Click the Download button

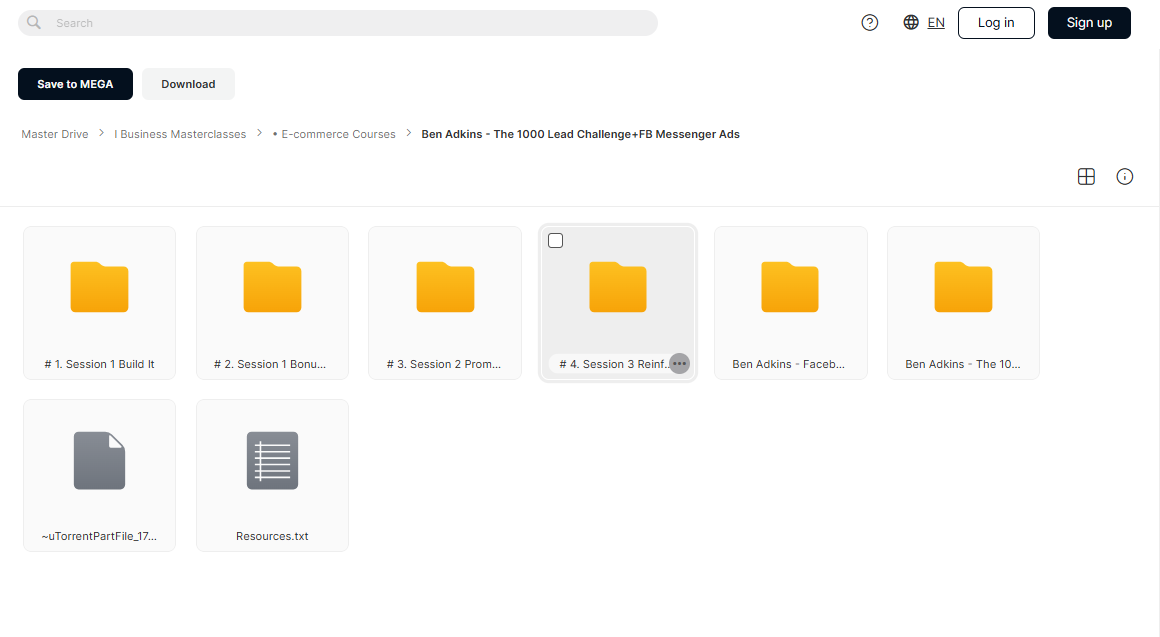tap(189, 84)
